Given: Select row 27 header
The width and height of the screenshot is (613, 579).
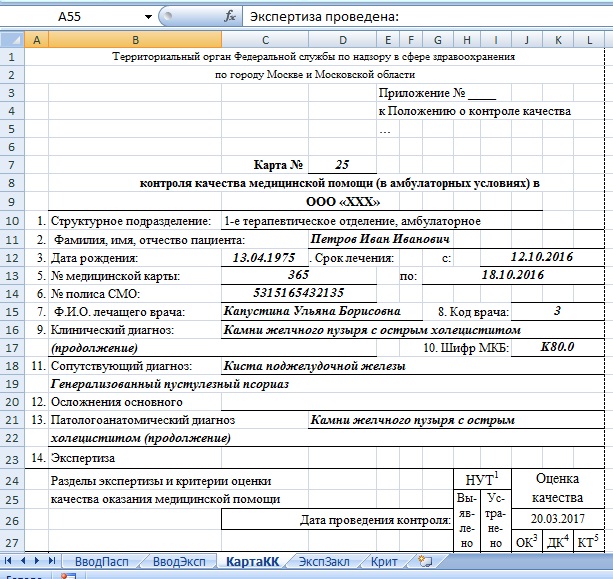Looking at the screenshot, I should click(x=12, y=543).
